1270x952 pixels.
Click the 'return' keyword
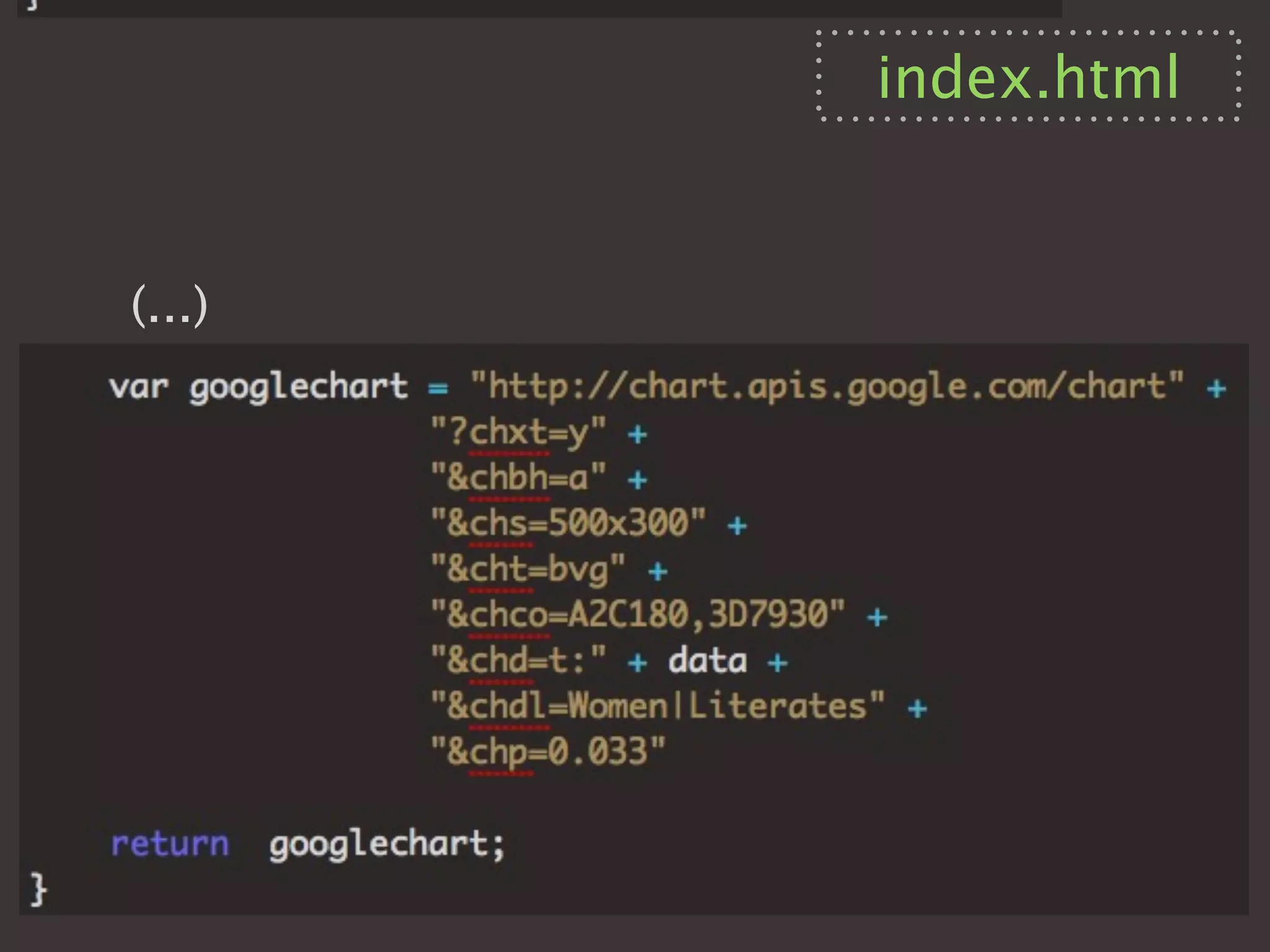[x=170, y=844]
